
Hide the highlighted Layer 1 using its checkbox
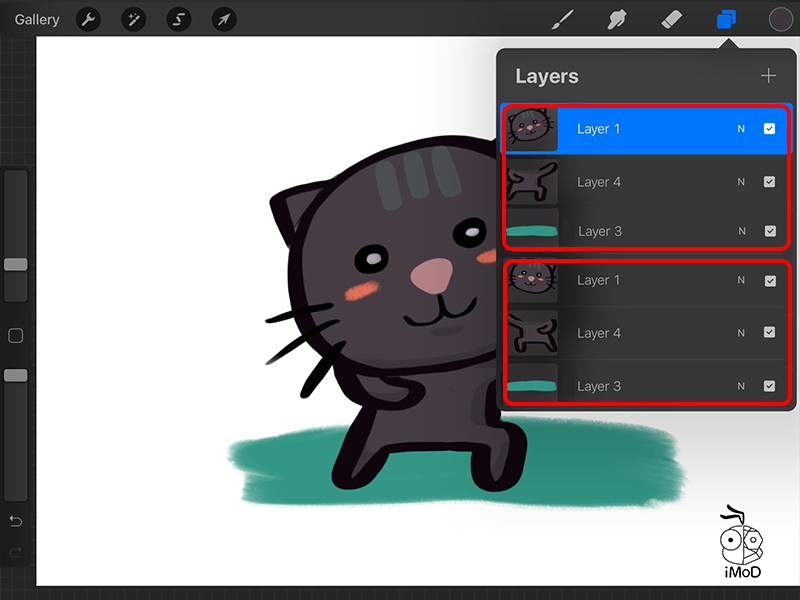[769, 129]
